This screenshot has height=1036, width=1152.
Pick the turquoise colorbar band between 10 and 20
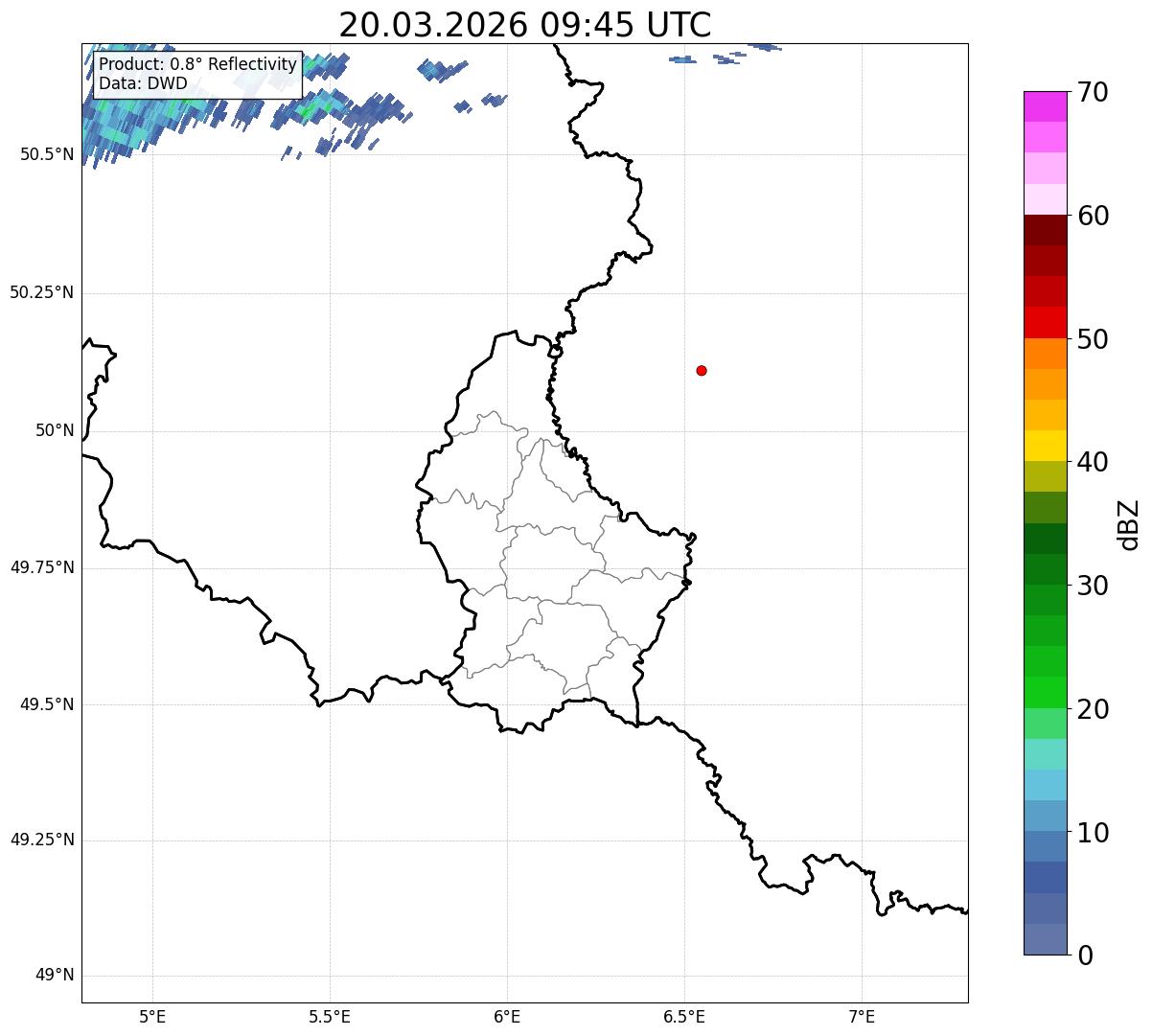click(1045, 754)
